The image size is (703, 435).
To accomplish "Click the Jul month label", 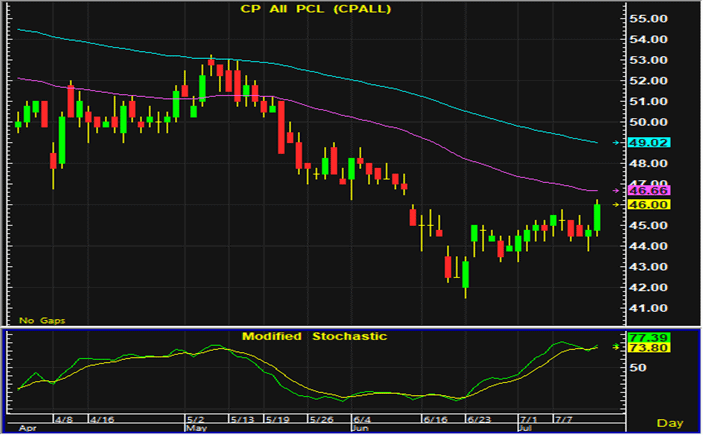I will point(525,428).
